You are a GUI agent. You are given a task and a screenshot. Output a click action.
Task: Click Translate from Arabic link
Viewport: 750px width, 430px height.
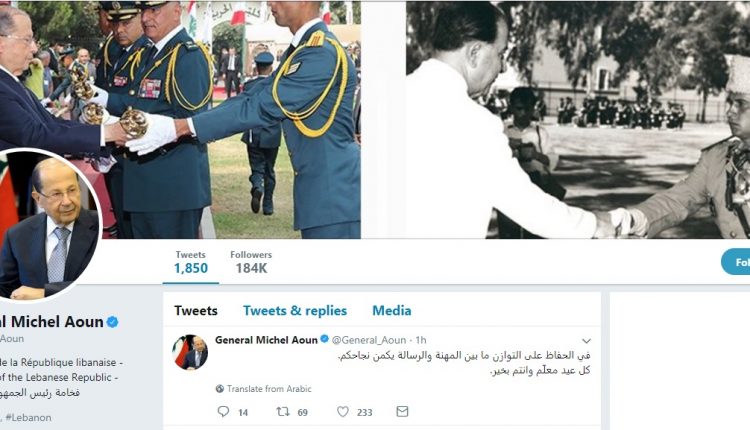(269, 389)
